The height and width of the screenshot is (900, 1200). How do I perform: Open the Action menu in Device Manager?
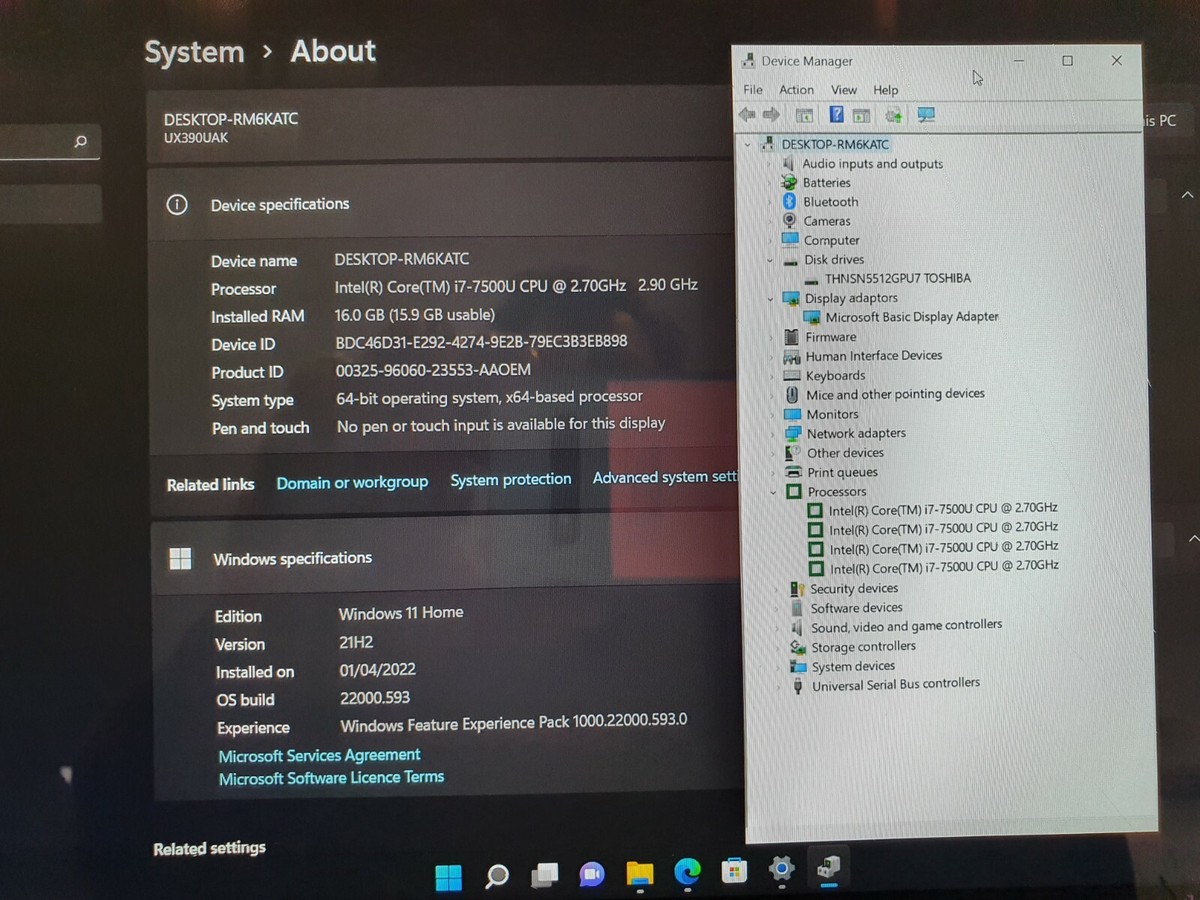click(x=796, y=89)
